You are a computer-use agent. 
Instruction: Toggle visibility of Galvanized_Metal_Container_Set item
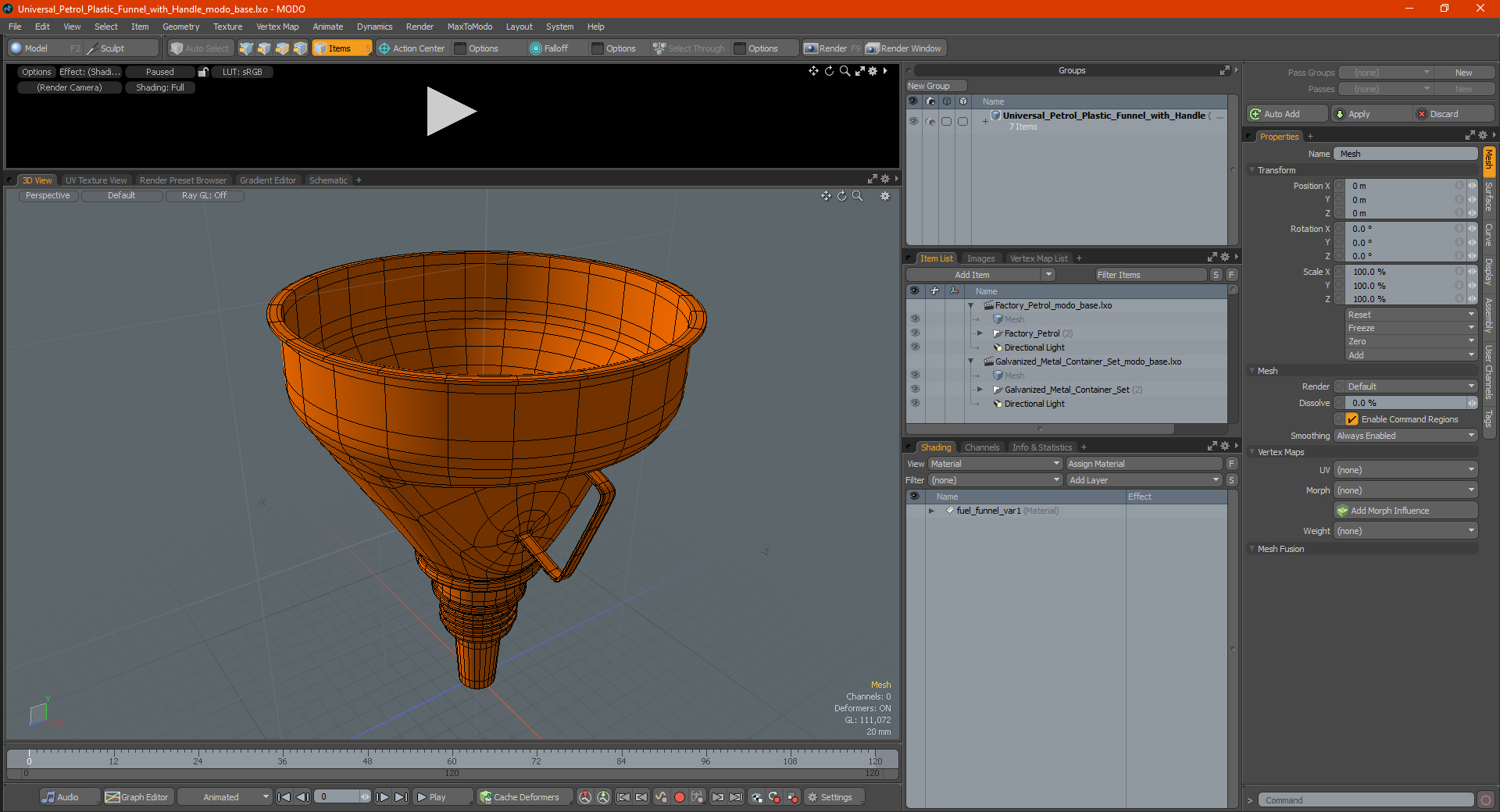[x=915, y=390]
